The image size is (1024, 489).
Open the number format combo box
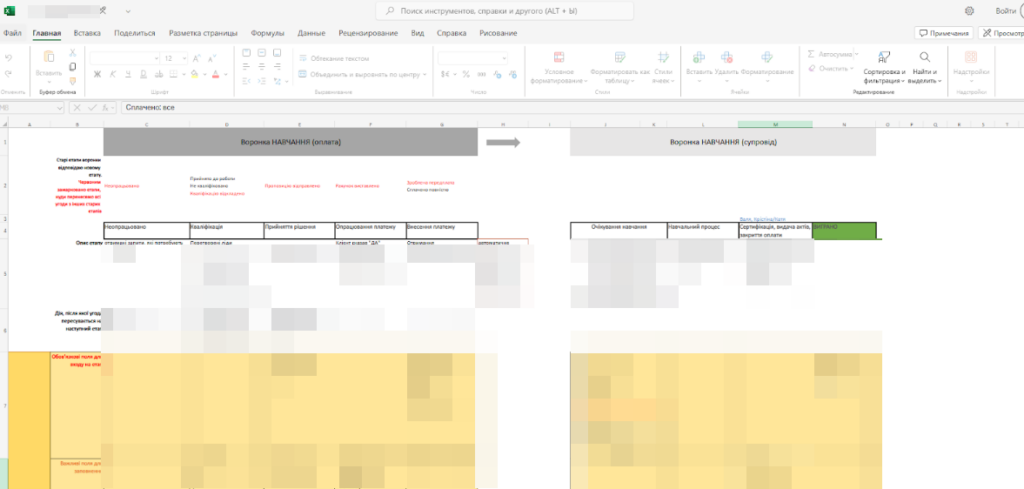(x=473, y=58)
